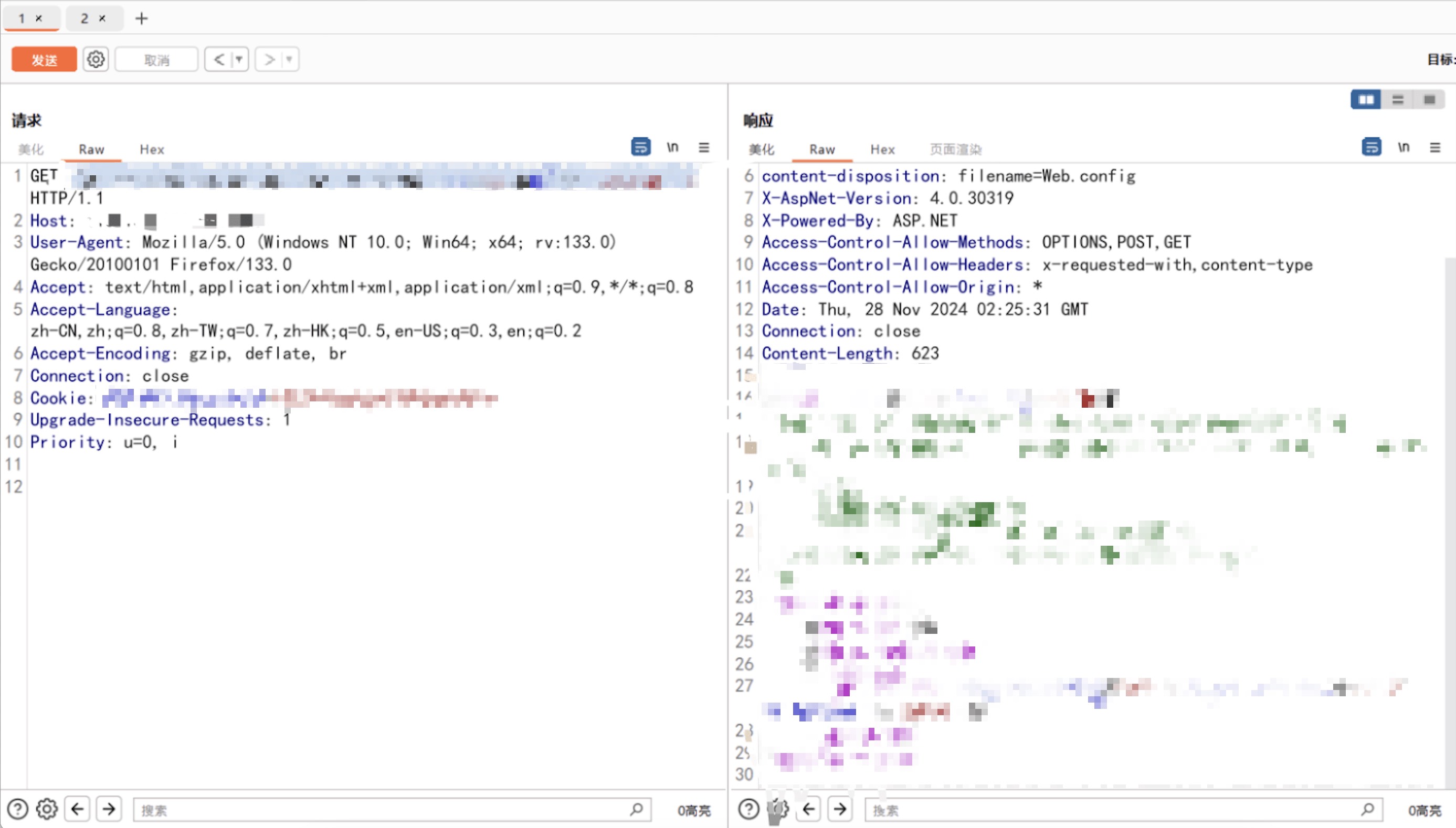Select Raw view in response panel

click(x=822, y=149)
